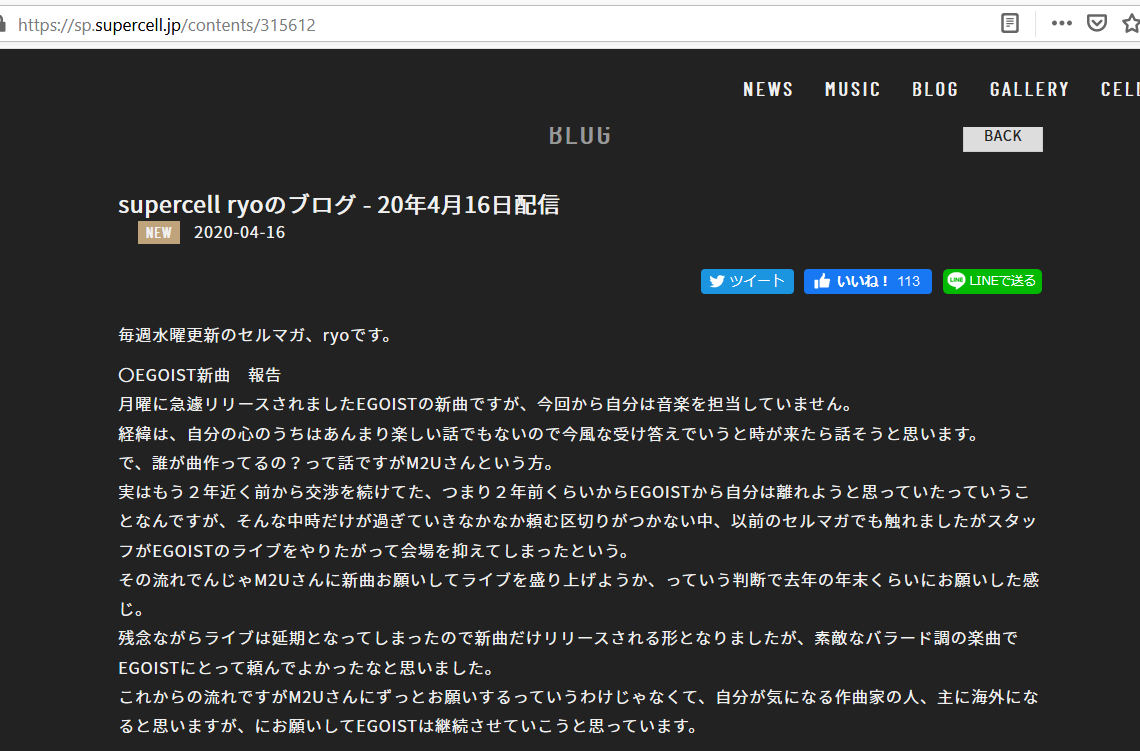Share the post with the Tweet button
This screenshot has width=1140, height=751.
(747, 281)
